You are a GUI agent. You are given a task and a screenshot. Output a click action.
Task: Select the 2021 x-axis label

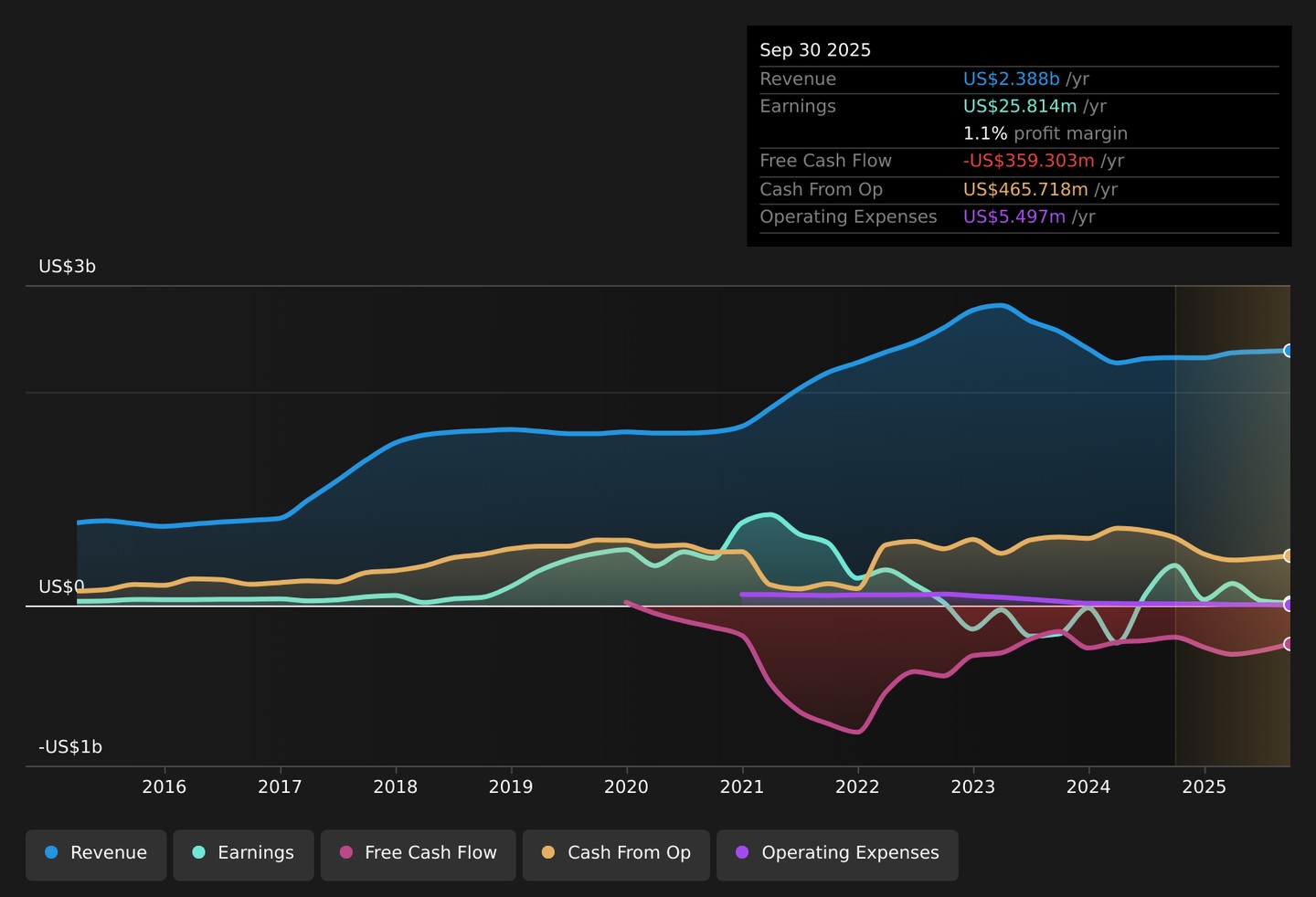pos(742,786)
